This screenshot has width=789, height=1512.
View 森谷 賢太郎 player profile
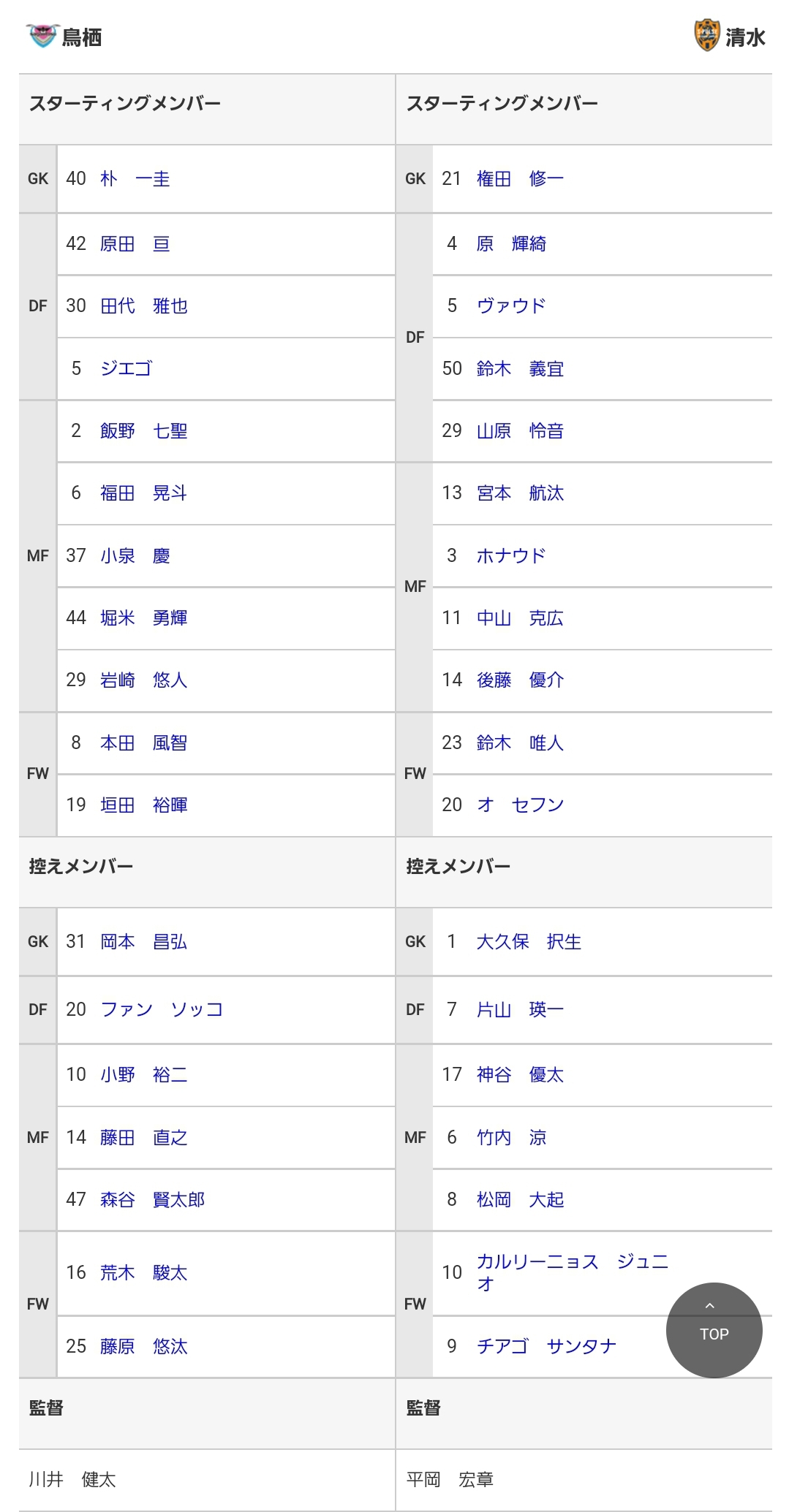click(153, 1200)
